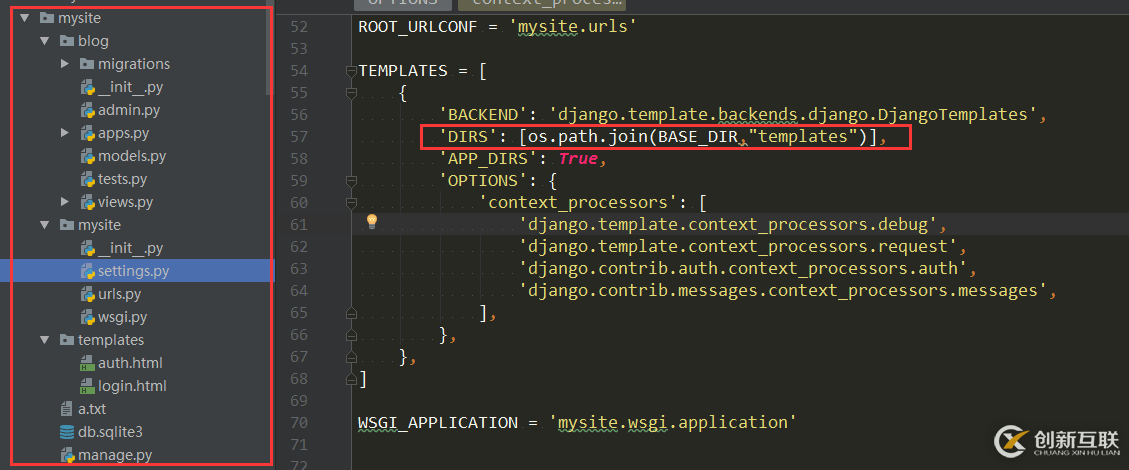Select auth.html under templates
Screen dimensions: 1129x470
pyautogui.click(x=130, y=363)
